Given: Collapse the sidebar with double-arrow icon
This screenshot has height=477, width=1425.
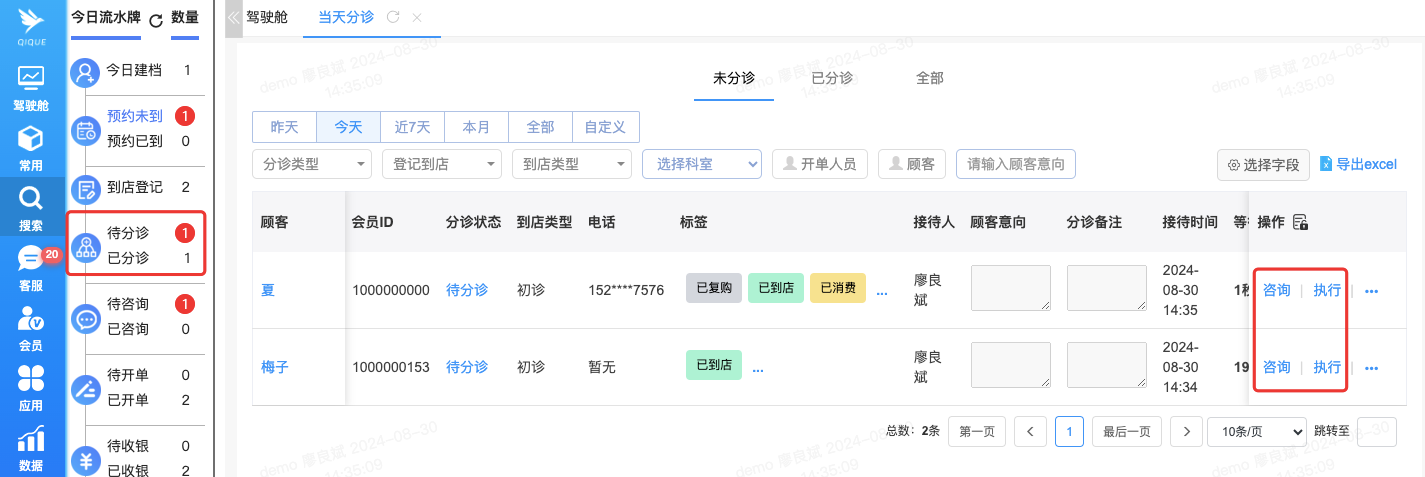Looking at the screenshot, I should pos(233,18).
